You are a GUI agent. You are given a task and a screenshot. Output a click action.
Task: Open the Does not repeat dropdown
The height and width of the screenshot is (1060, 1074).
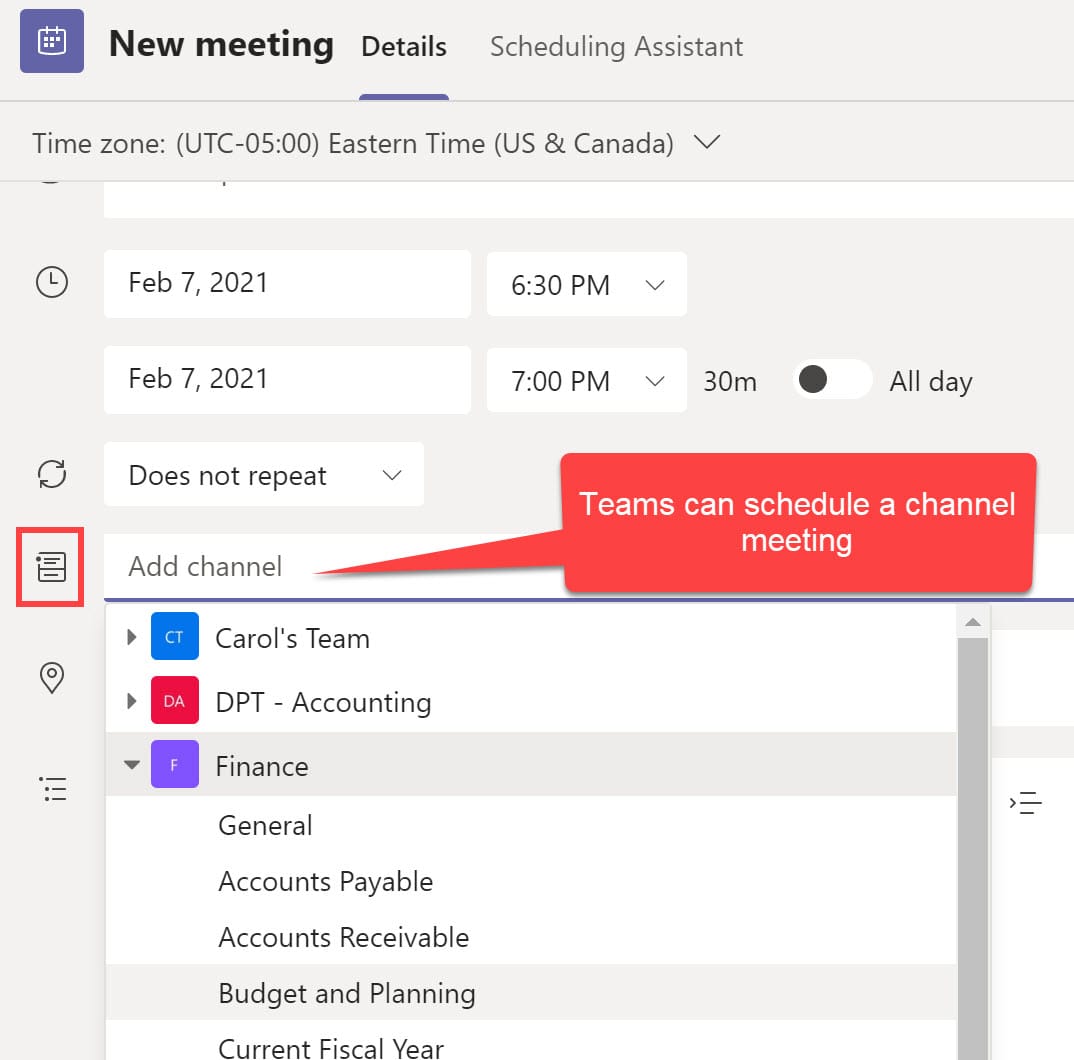(263, 475)
